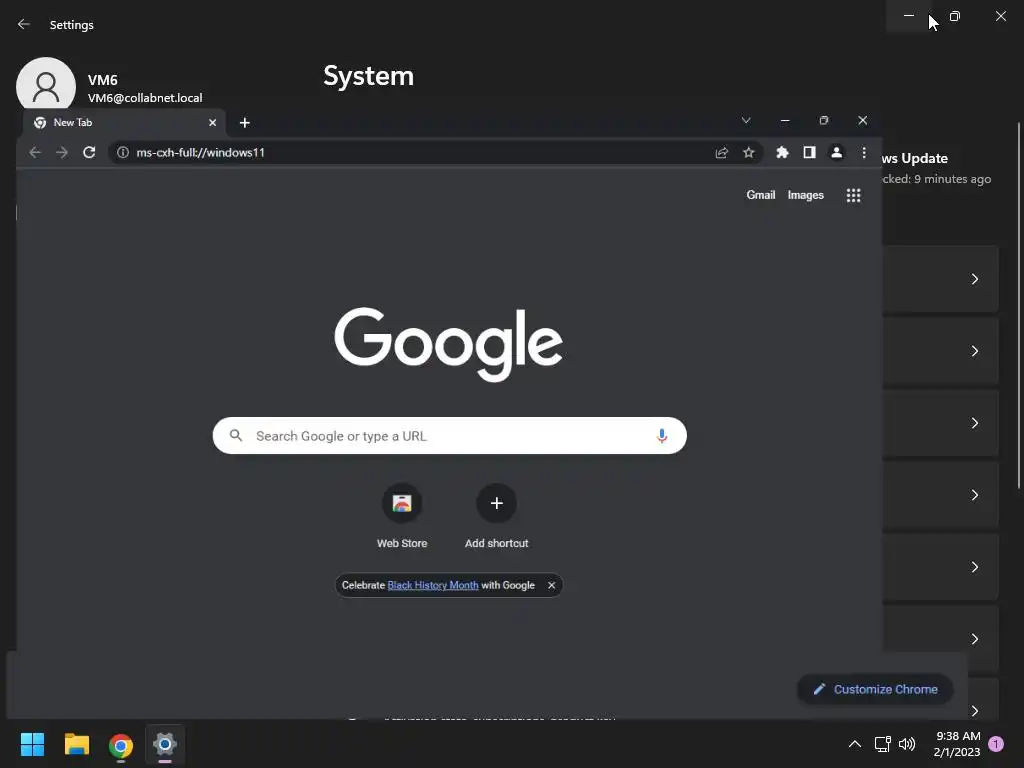This screenshot has width=1024, height=768.
Task: Bookmark this tab with star icon
Action: coord(748,152)
